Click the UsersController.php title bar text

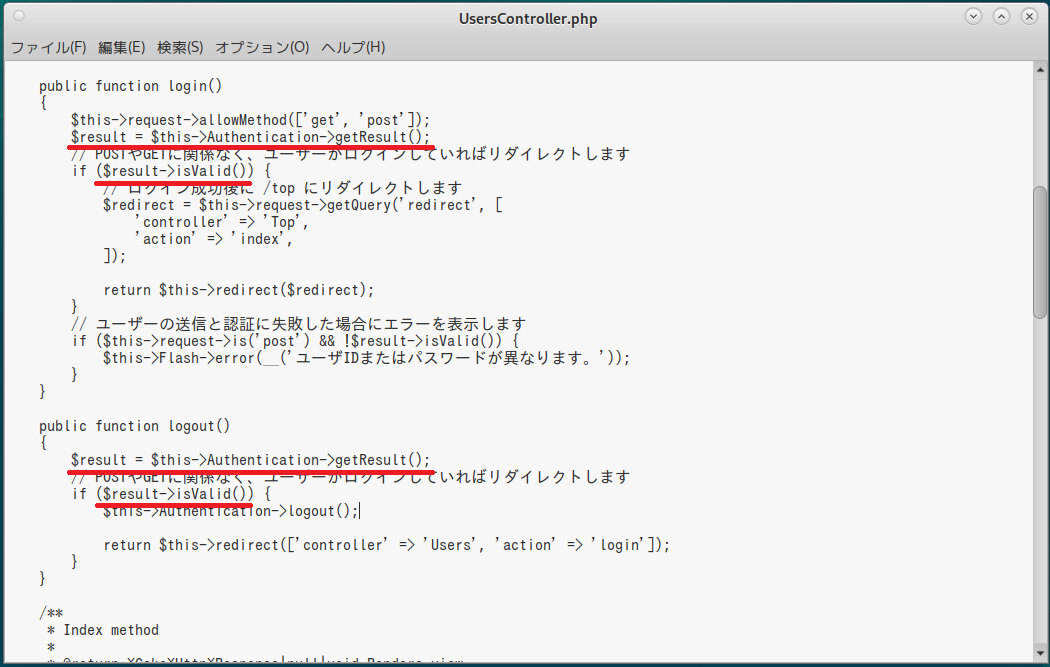528,18
